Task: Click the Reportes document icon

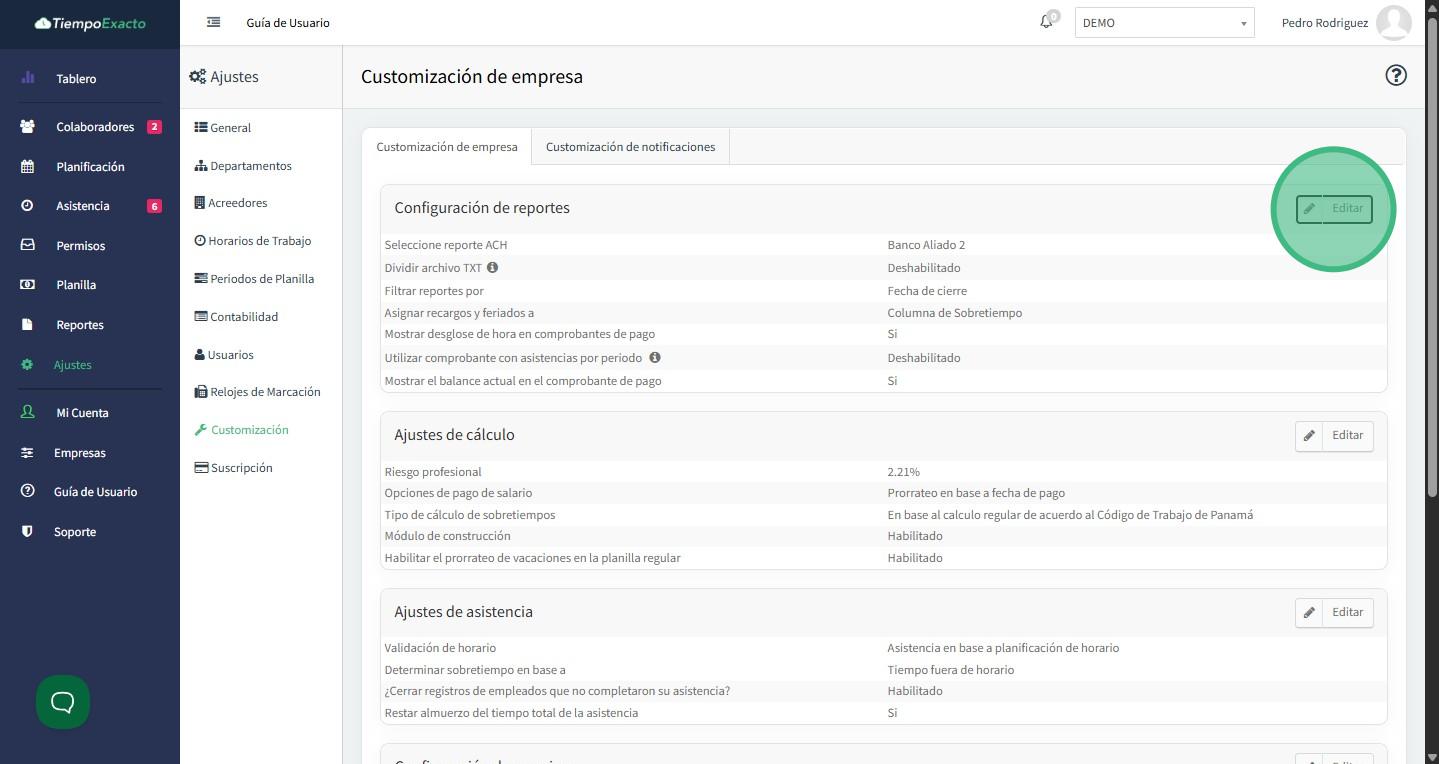Action: [x=27, y=325]
